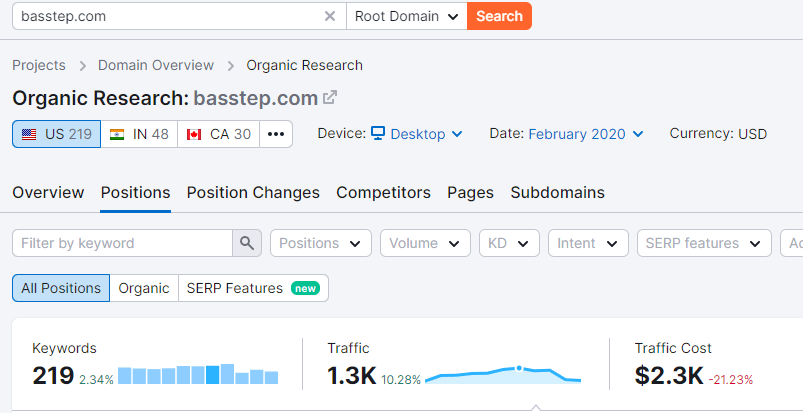Screen dimensions: 803x413
Task: Click the US flag icon
Action: pos(29,134)
